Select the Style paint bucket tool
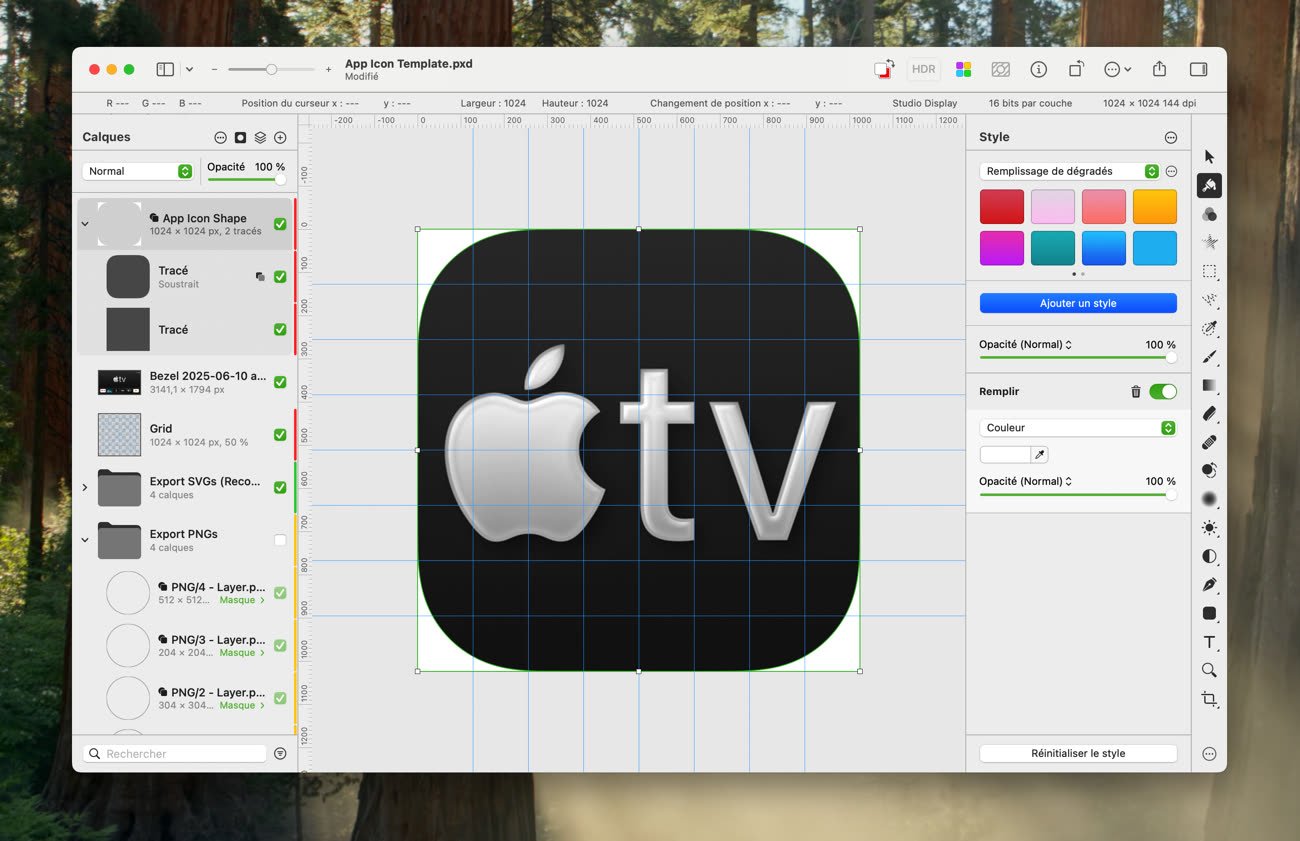 click(1209, 185)
